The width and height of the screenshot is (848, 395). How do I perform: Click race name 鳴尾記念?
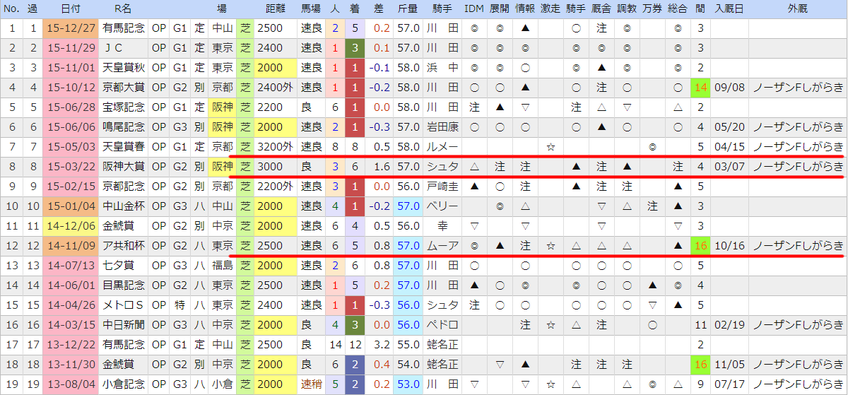[x=123, y=127]
